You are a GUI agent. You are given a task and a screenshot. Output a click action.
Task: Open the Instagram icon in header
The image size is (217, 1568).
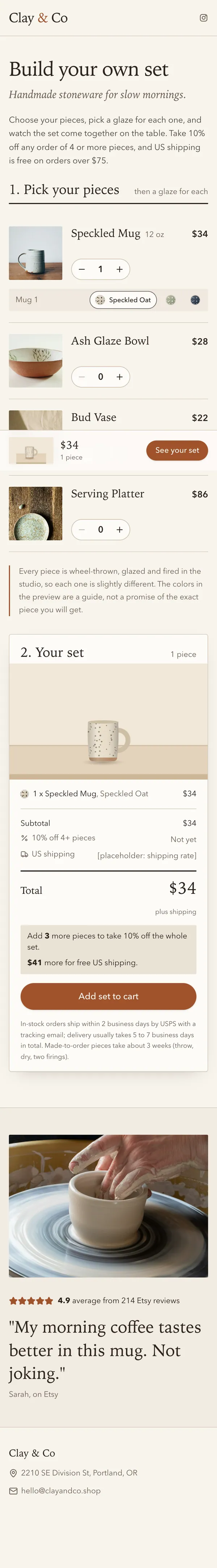204,18
